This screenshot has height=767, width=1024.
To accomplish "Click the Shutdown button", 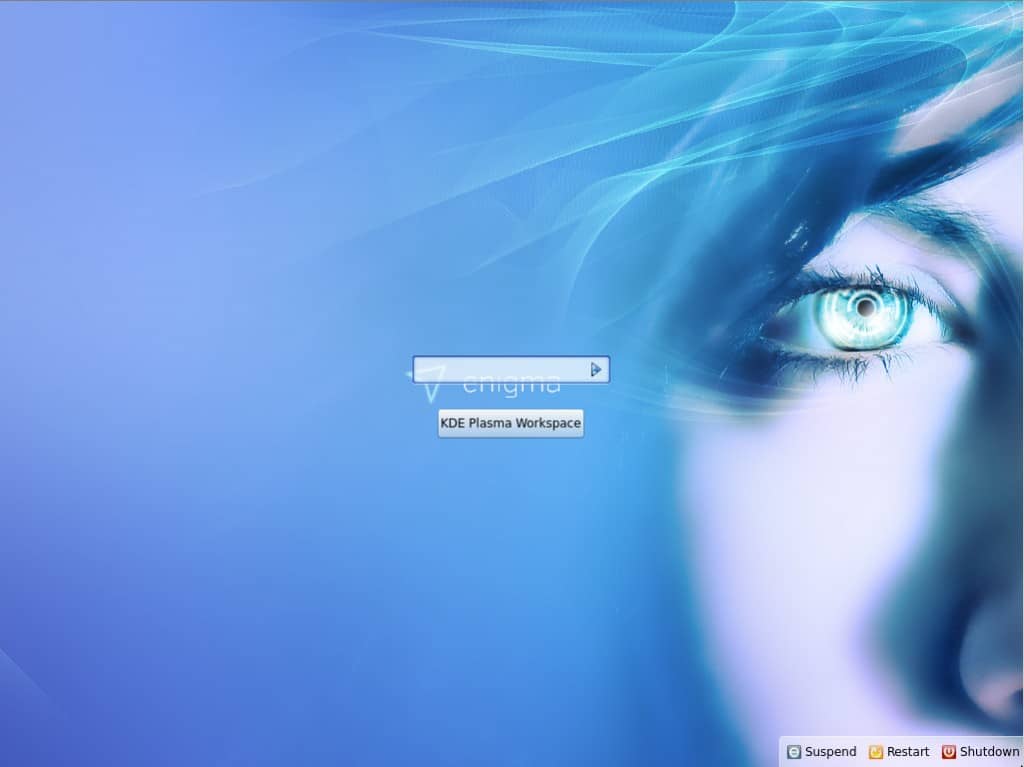I will (980, 752).
